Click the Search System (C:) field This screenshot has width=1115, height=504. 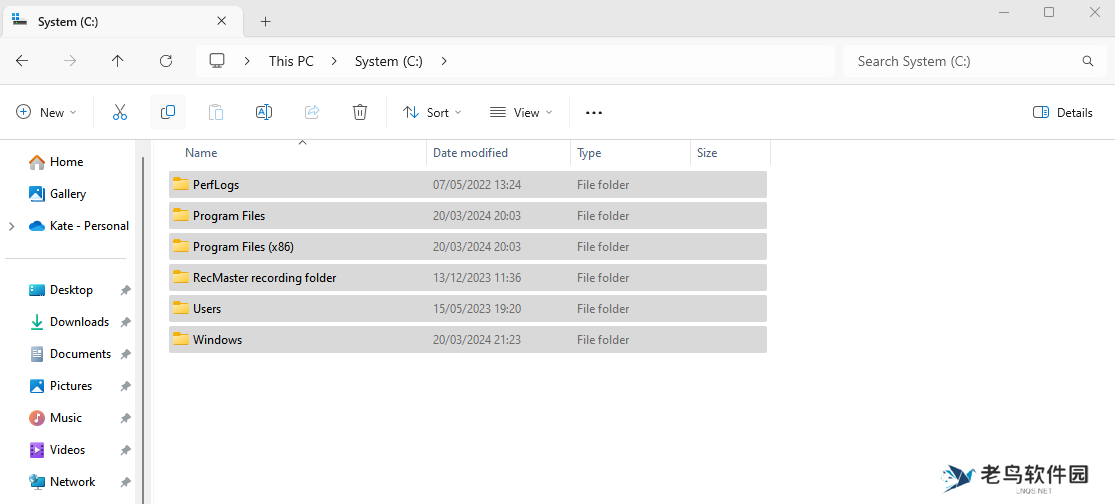tap(960, 61)
